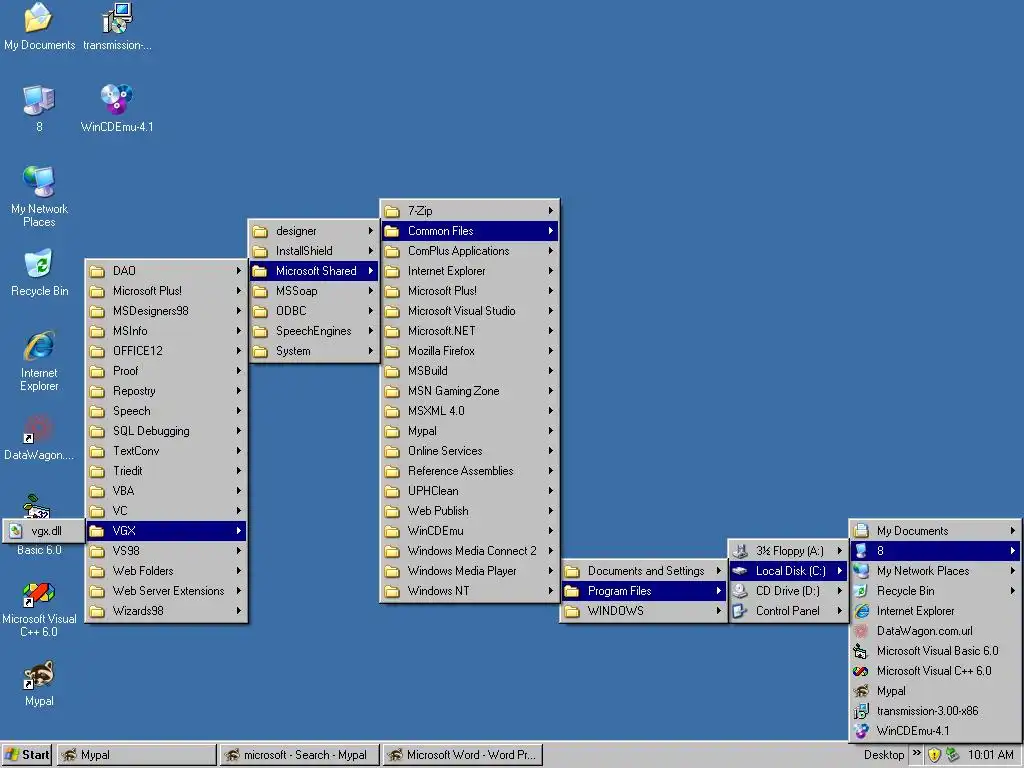Click Mypal entry in Desktop menu
The height and width of the screenshot is (768, 1024).
pos(935,691)
